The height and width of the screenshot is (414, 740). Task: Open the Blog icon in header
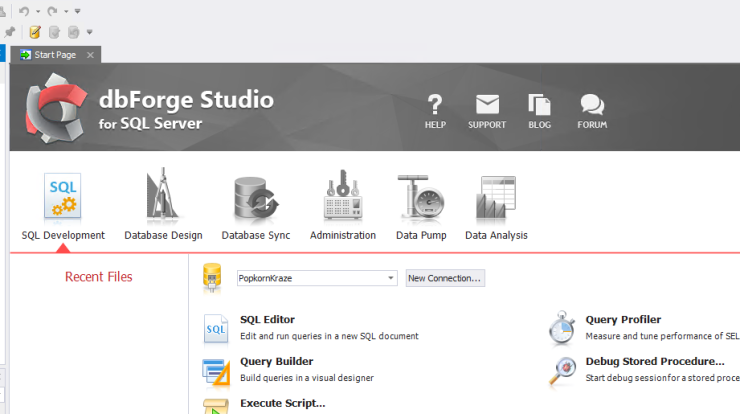[x=539, y=104]
